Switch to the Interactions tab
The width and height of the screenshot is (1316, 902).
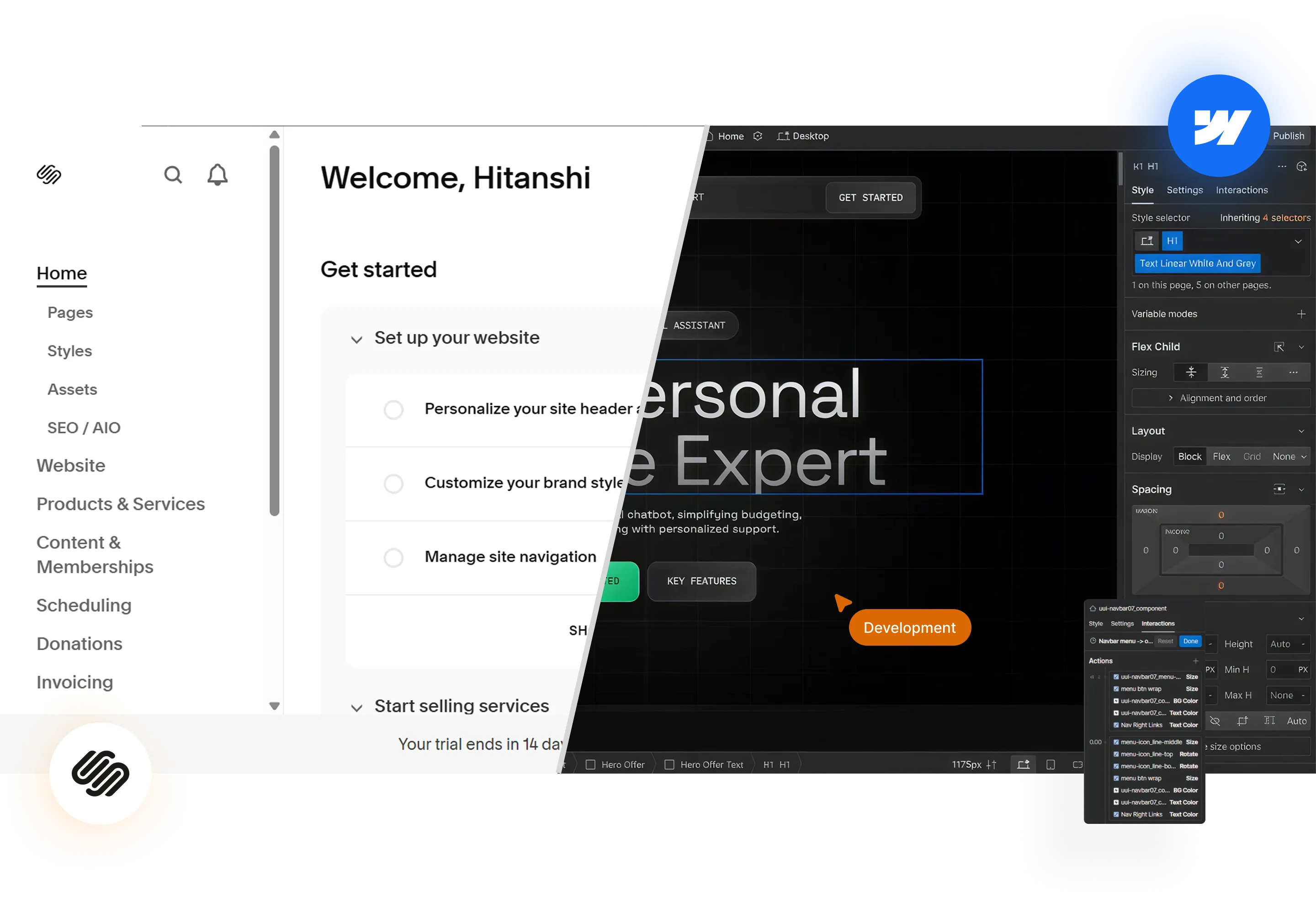[x=1241, y=190]
